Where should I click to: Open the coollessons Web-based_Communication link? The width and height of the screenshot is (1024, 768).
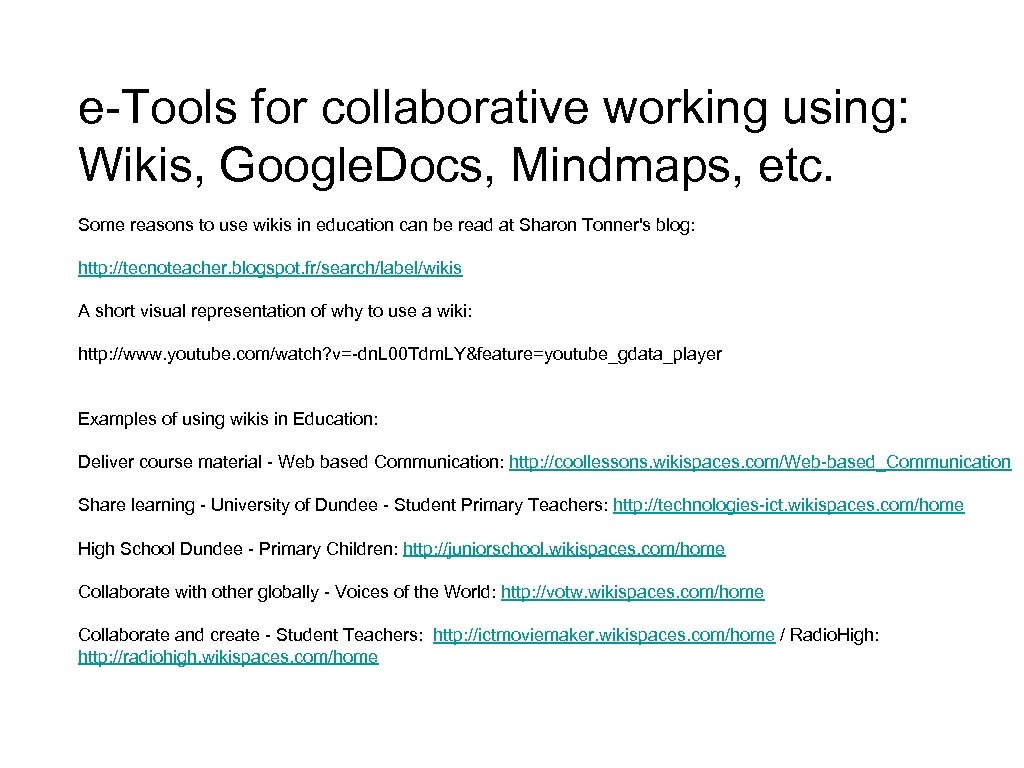tap(760, 462)
